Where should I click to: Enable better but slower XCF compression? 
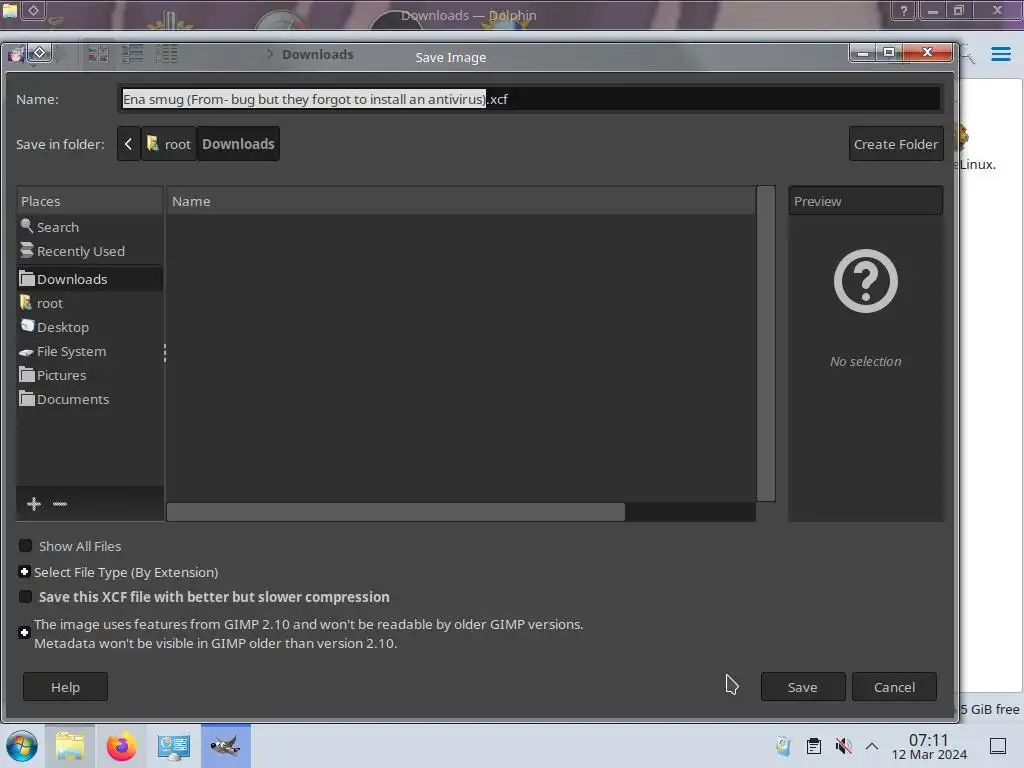point(25,596)
